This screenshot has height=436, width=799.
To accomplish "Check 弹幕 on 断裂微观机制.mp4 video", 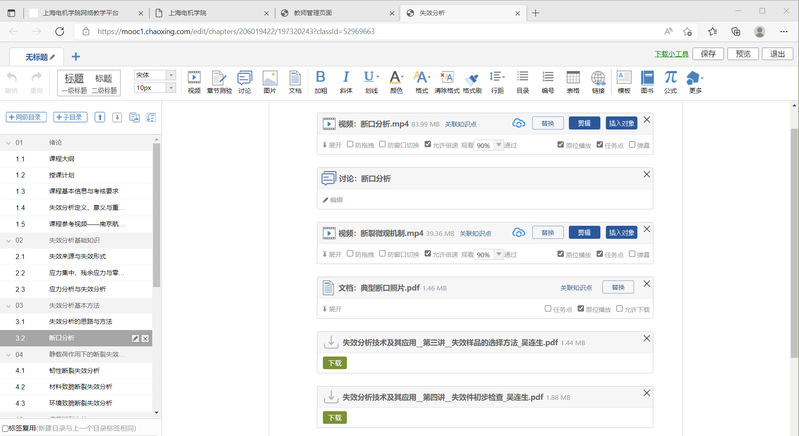I will click(x=631, y=255).
